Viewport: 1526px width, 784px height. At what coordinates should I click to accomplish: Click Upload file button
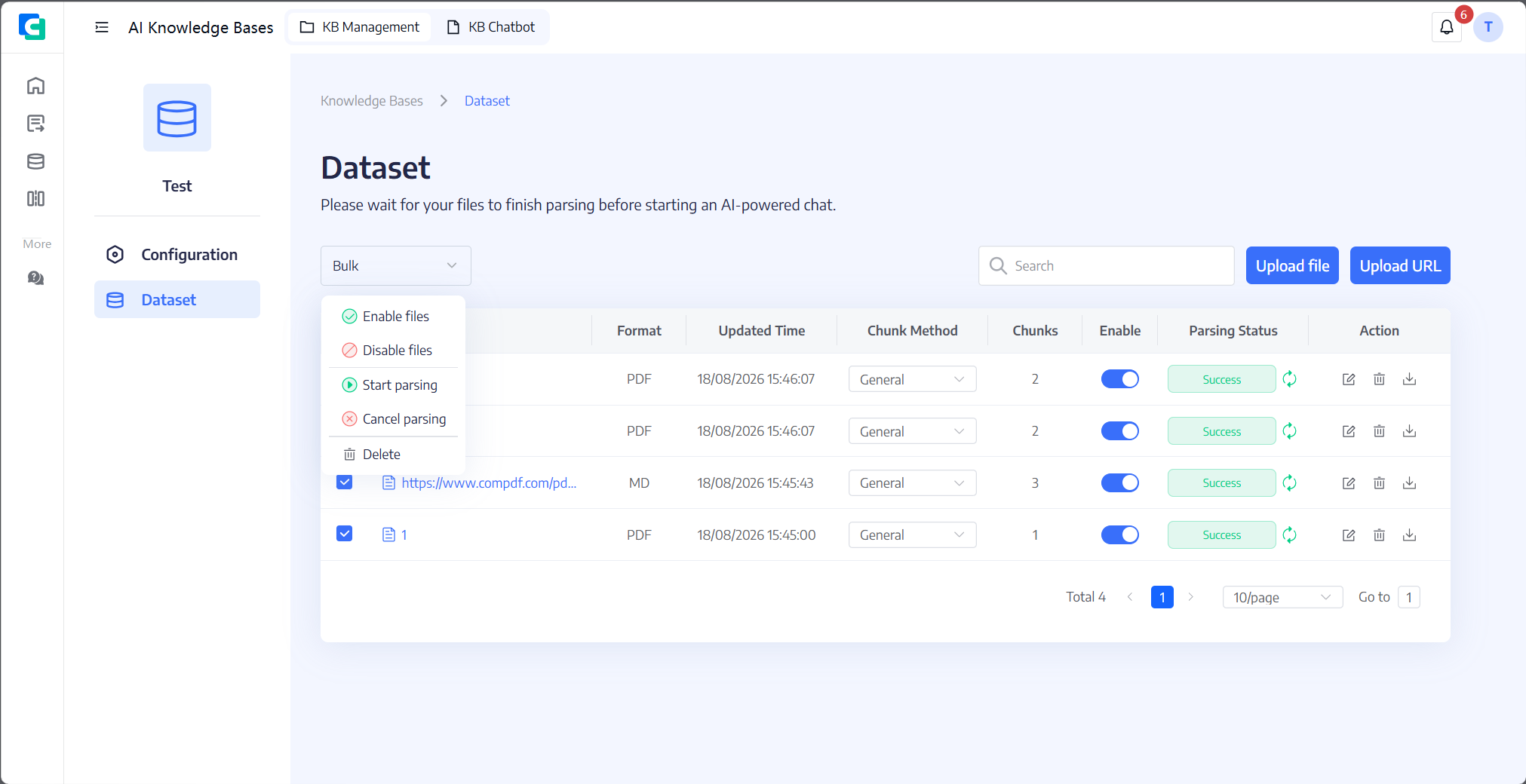1292,265
